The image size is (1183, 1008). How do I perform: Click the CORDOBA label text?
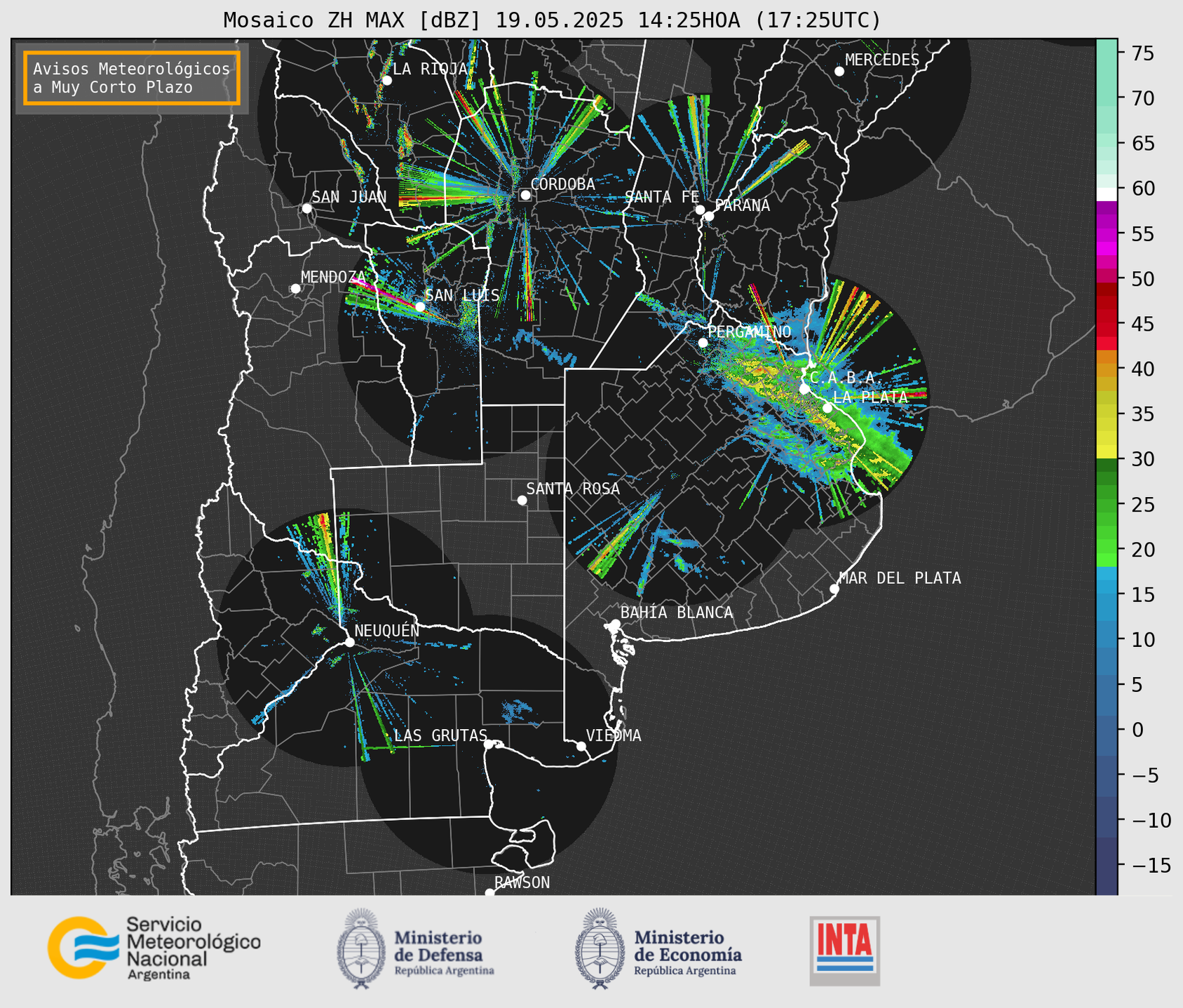[562, 184]
